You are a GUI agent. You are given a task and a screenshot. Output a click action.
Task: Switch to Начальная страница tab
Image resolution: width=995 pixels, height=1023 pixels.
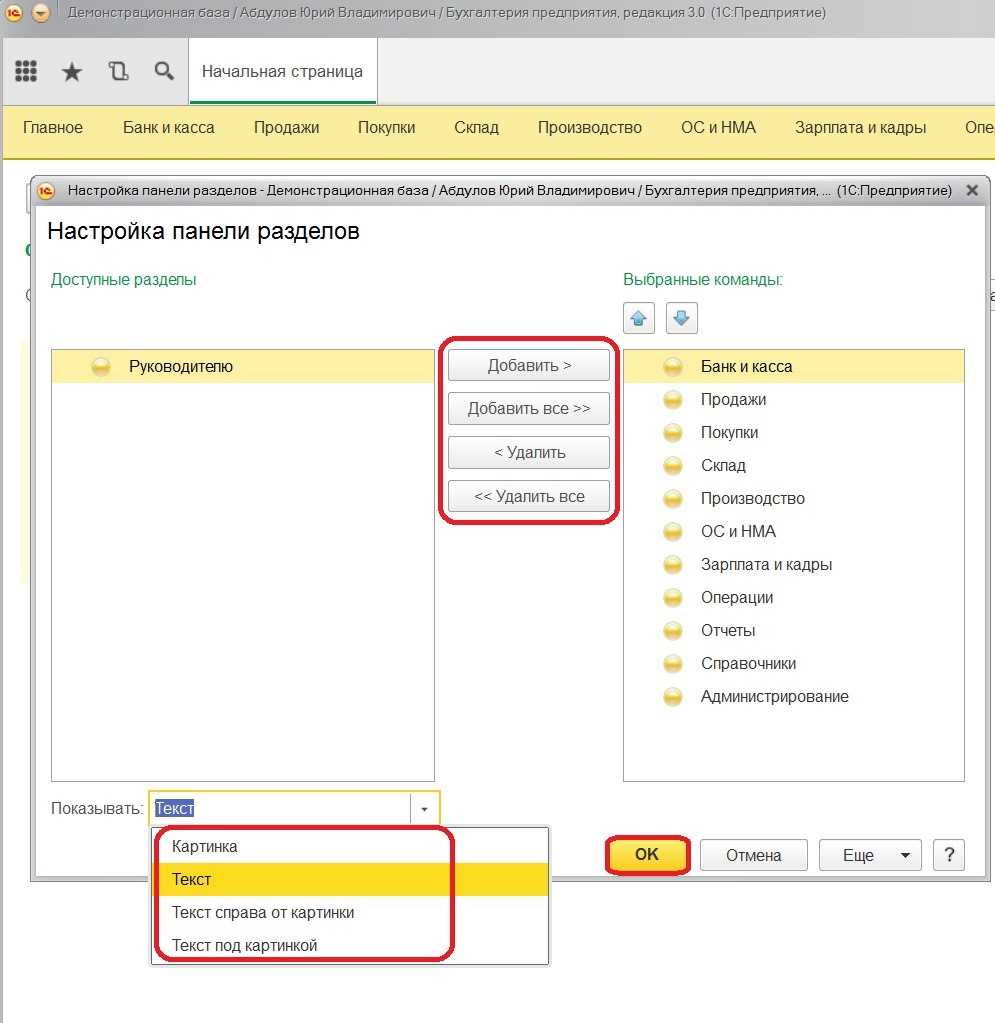tap(282, 71)
